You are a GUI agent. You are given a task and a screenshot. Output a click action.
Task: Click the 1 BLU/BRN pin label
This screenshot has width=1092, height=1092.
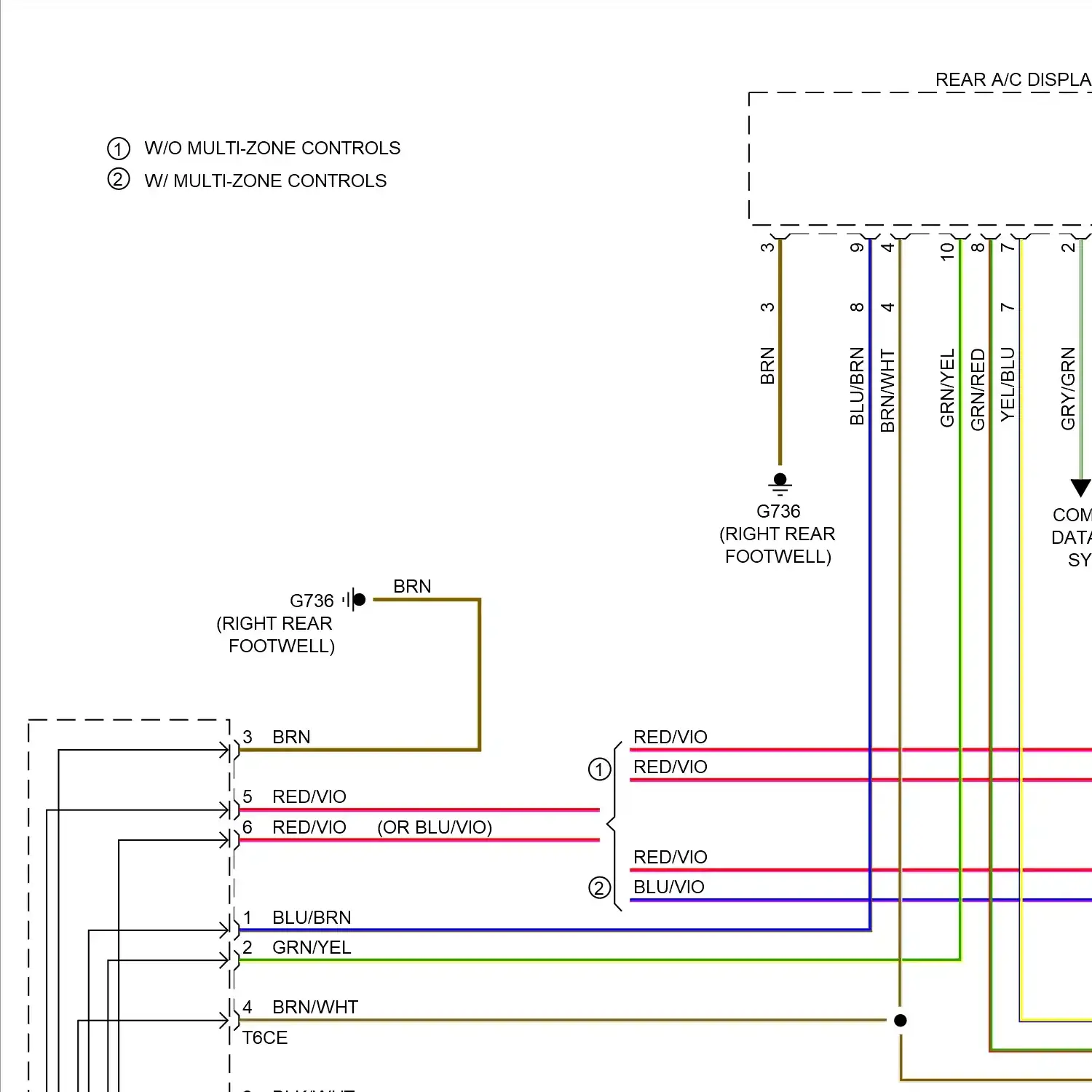tap(297, 917)
